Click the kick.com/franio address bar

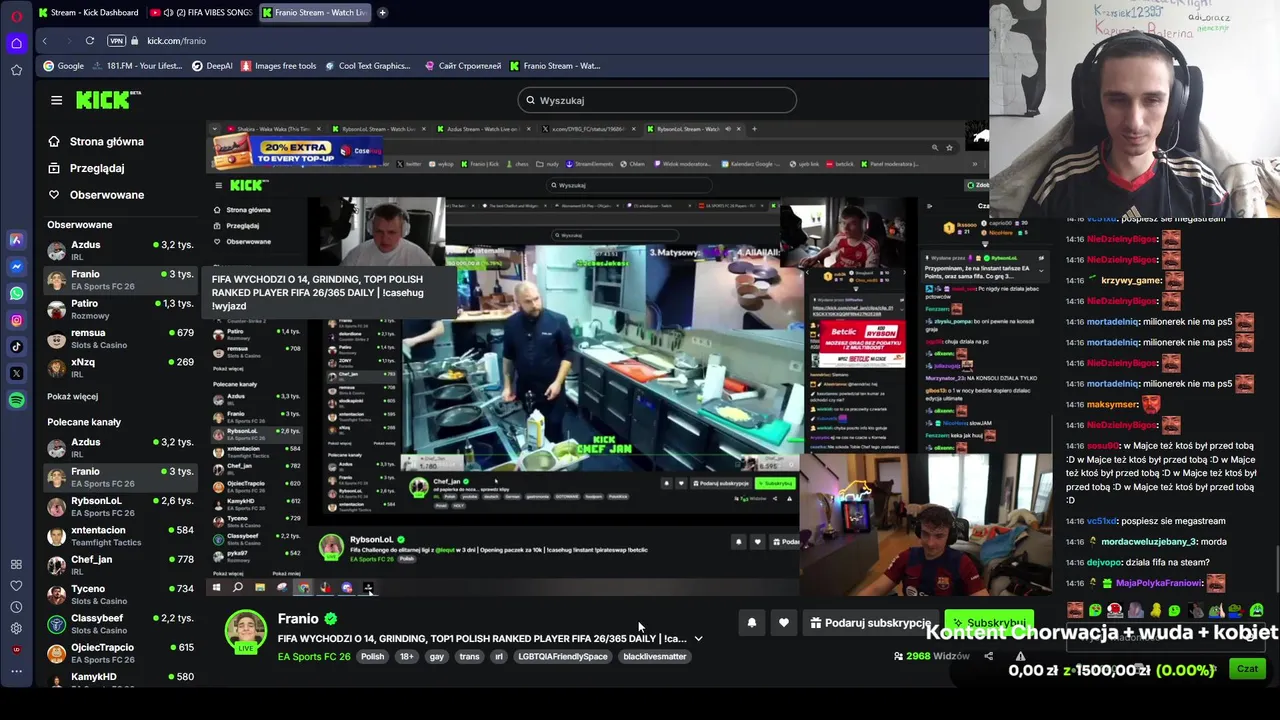tap(176, 41)
